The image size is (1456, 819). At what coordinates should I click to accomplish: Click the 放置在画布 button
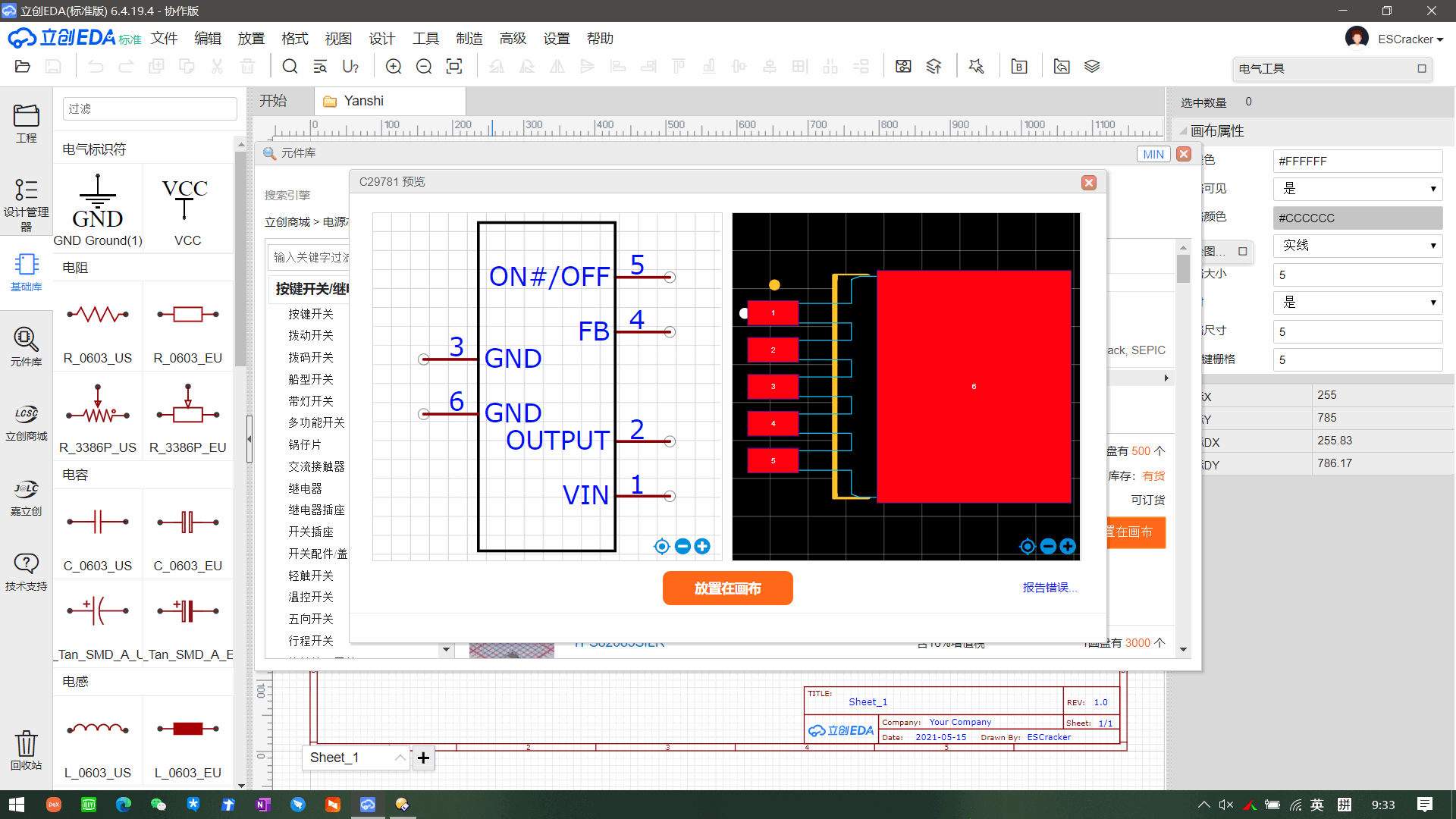[727, 588]
